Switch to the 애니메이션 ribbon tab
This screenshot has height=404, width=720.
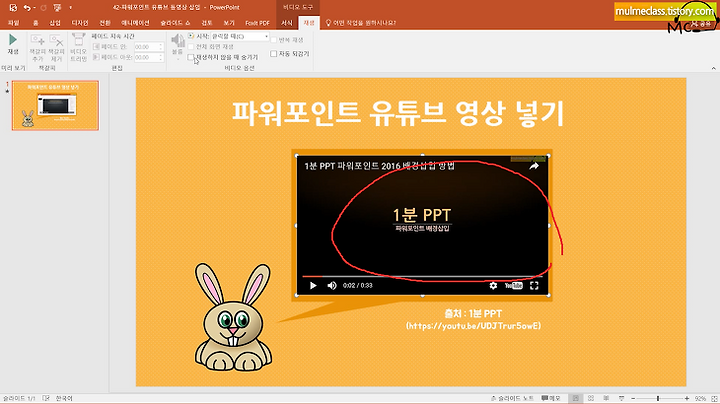point(135,22)
